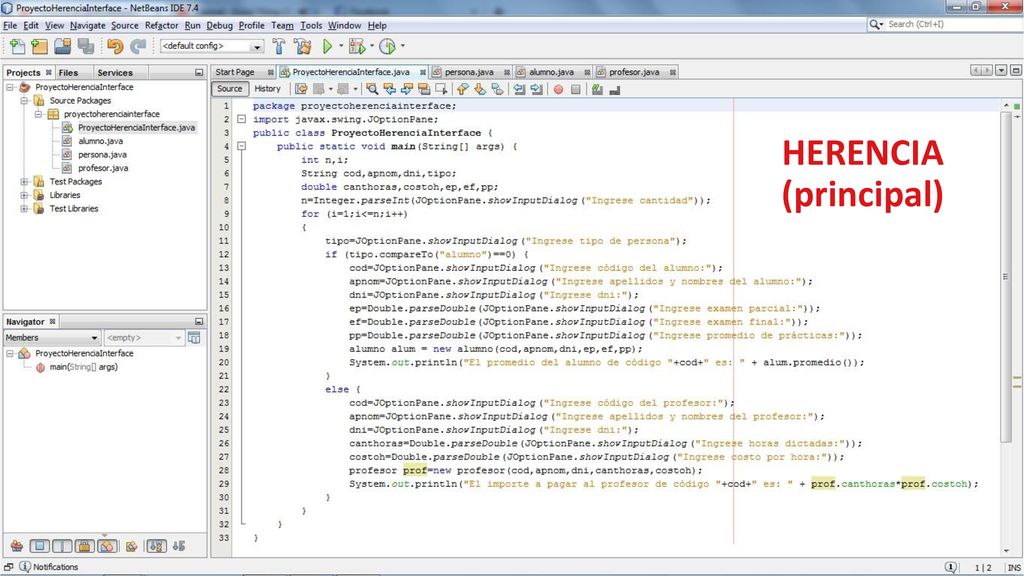Screen dimensions: 1024x576
Task: Click the Shift Line Left icon
Action: (x=520, y=89)
